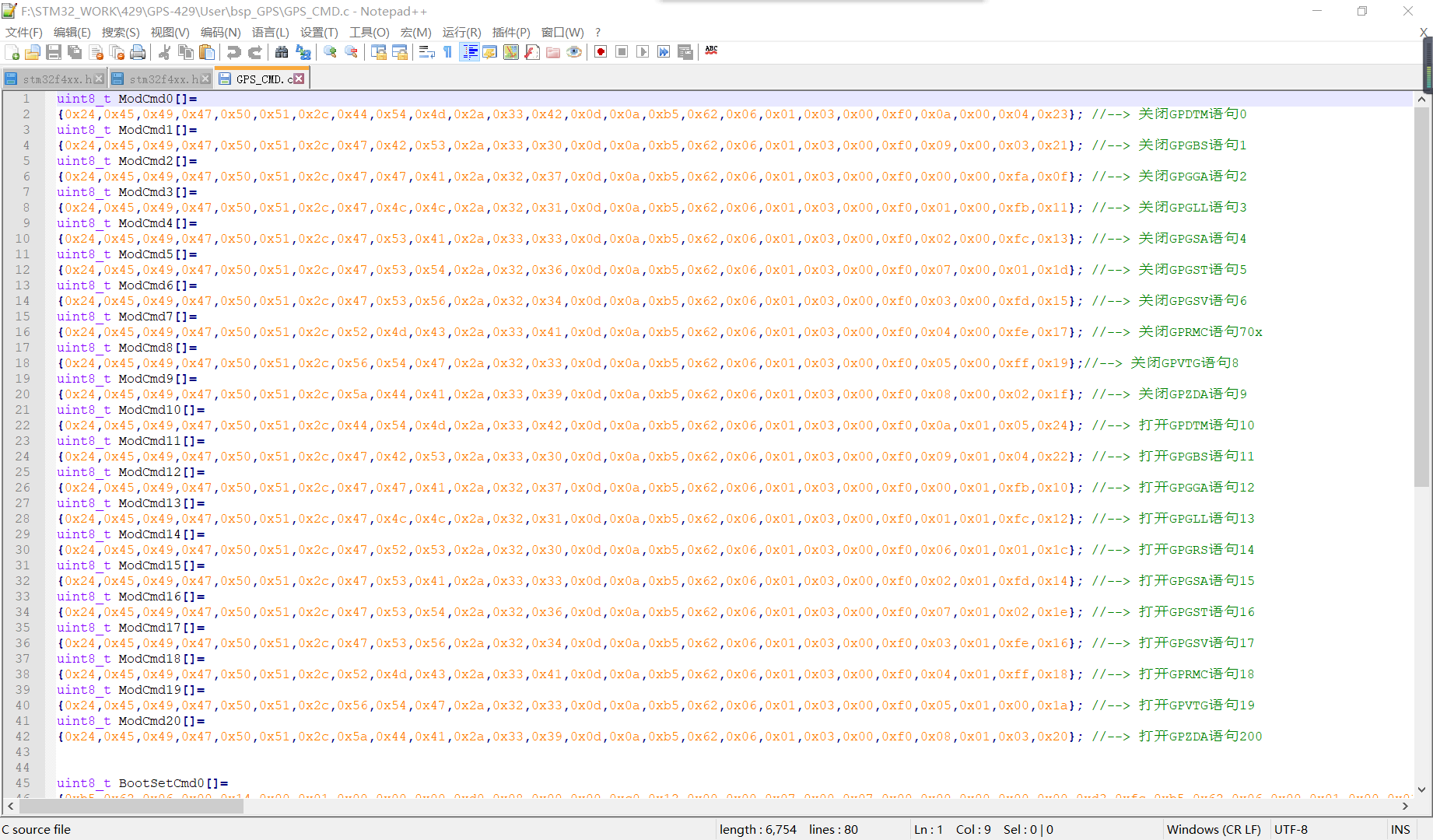Screen dimensions: 1433x840
Task: Paste clipboard with the Paste icon
Action: (207, 52)
